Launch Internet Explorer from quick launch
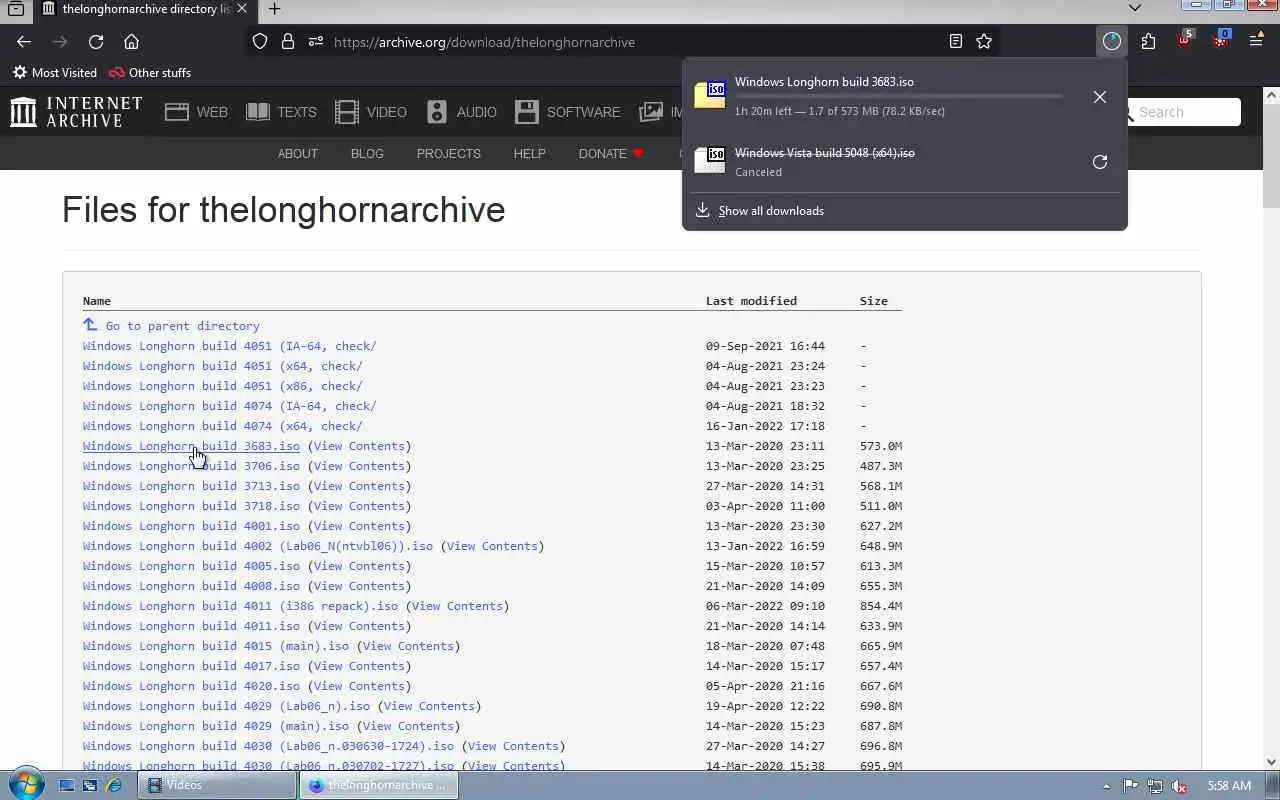The image size is (1280, 800). [114, 786]
